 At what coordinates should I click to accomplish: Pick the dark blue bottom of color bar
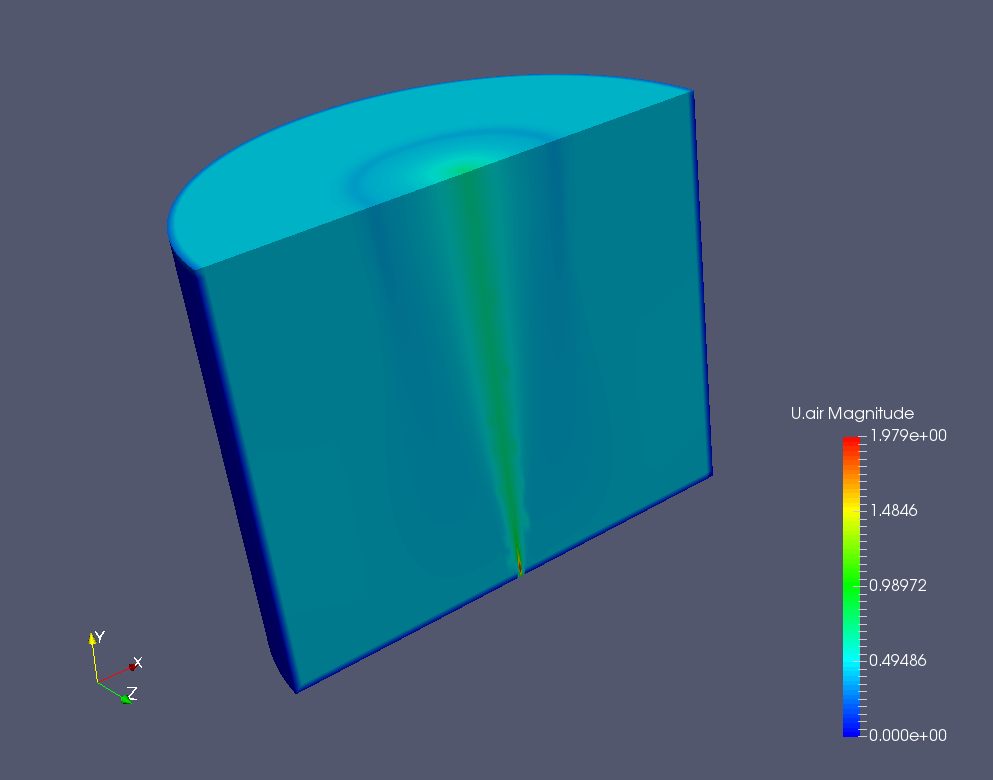coord(851,731)
